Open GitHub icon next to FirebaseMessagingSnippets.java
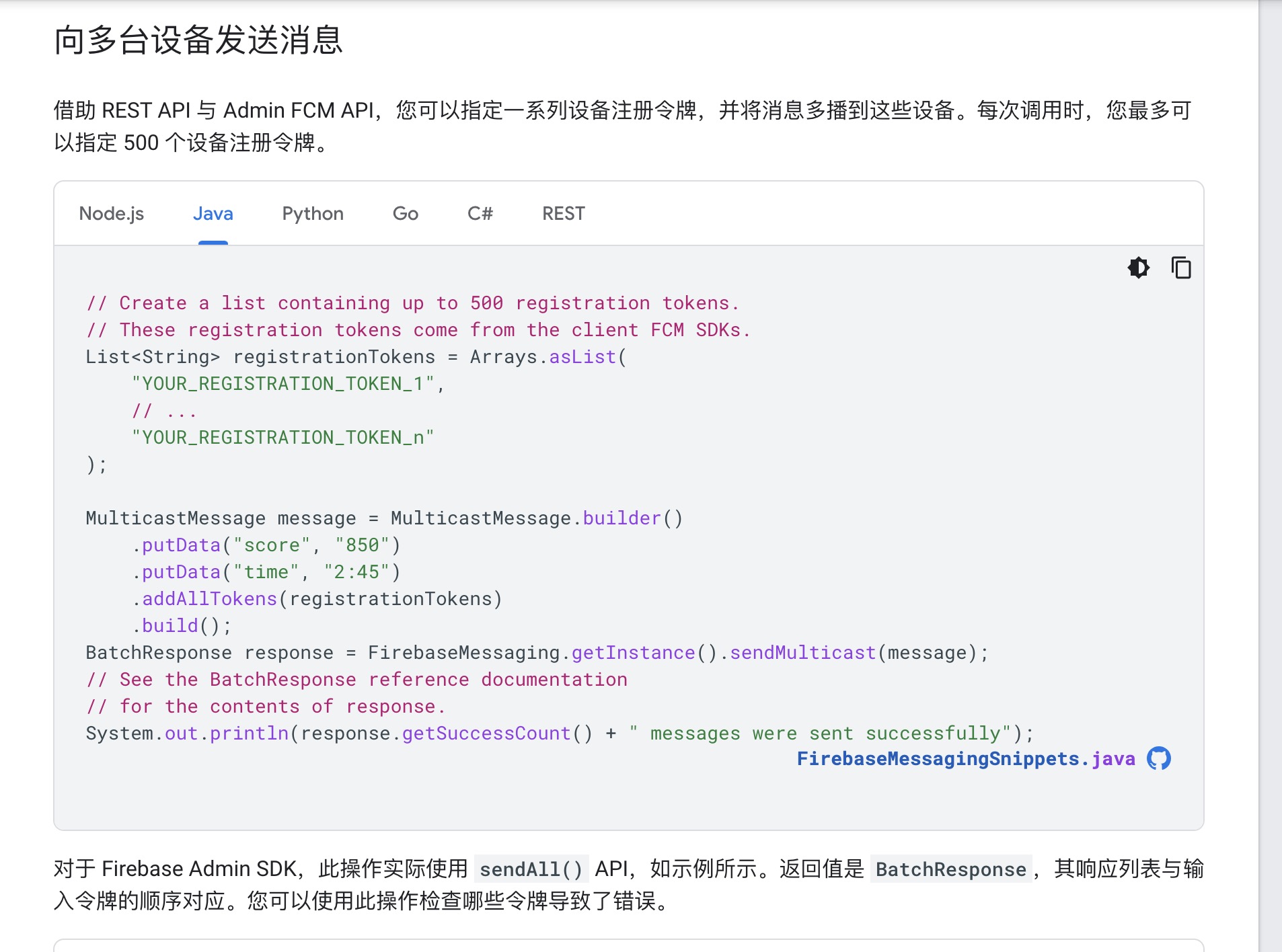This screenshot has width=1282, height=952. [1159, 758]
